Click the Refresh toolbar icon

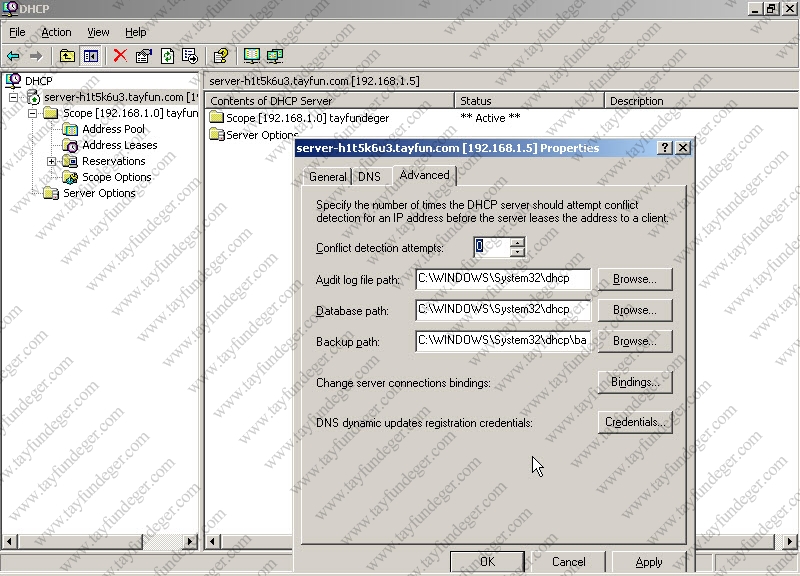click(x=167, y=56)
